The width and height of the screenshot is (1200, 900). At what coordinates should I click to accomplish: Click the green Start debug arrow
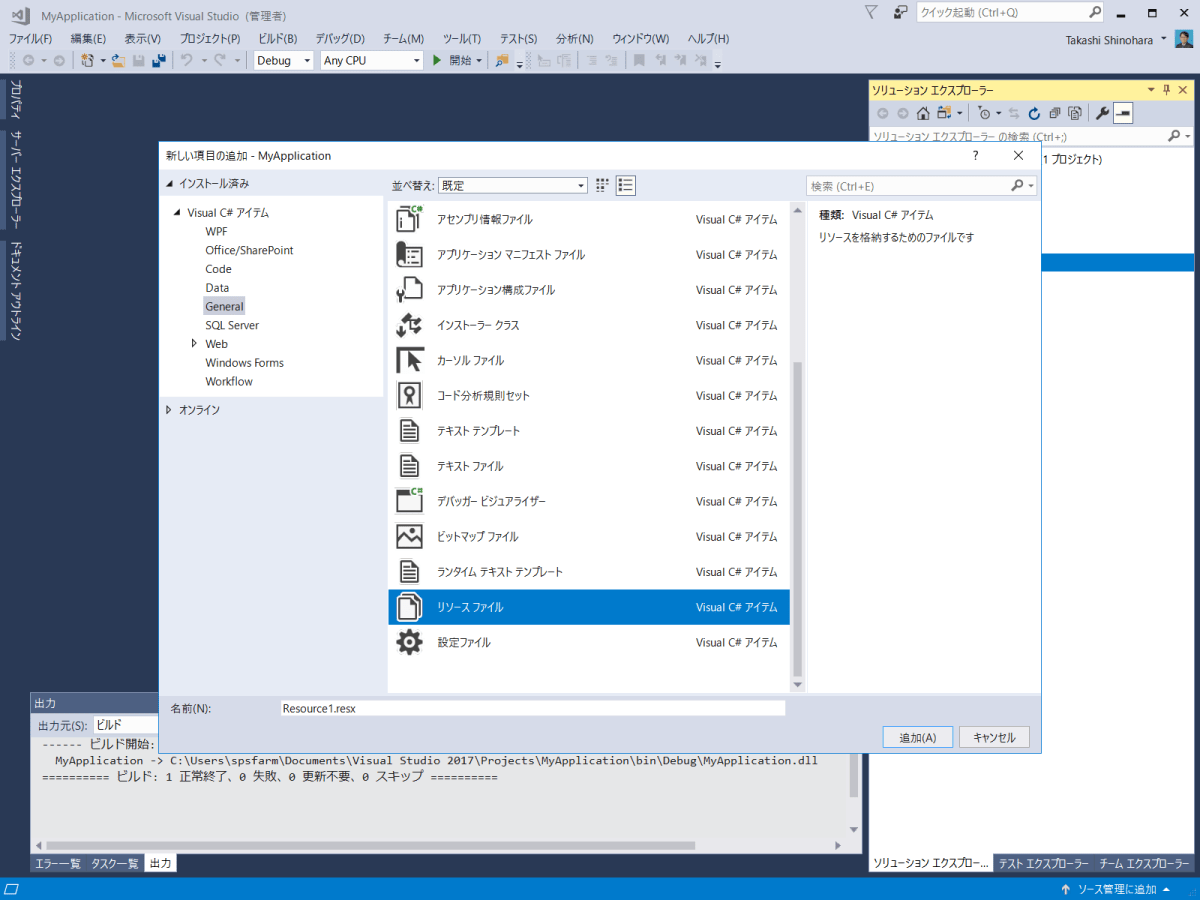click(437, 60)
